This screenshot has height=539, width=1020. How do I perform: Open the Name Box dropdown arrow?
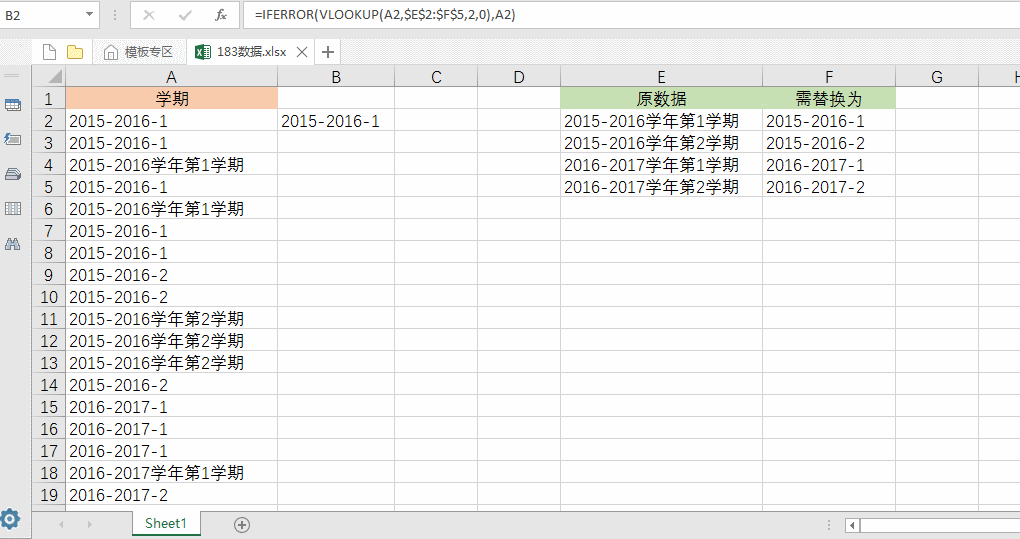pos(89,15)
